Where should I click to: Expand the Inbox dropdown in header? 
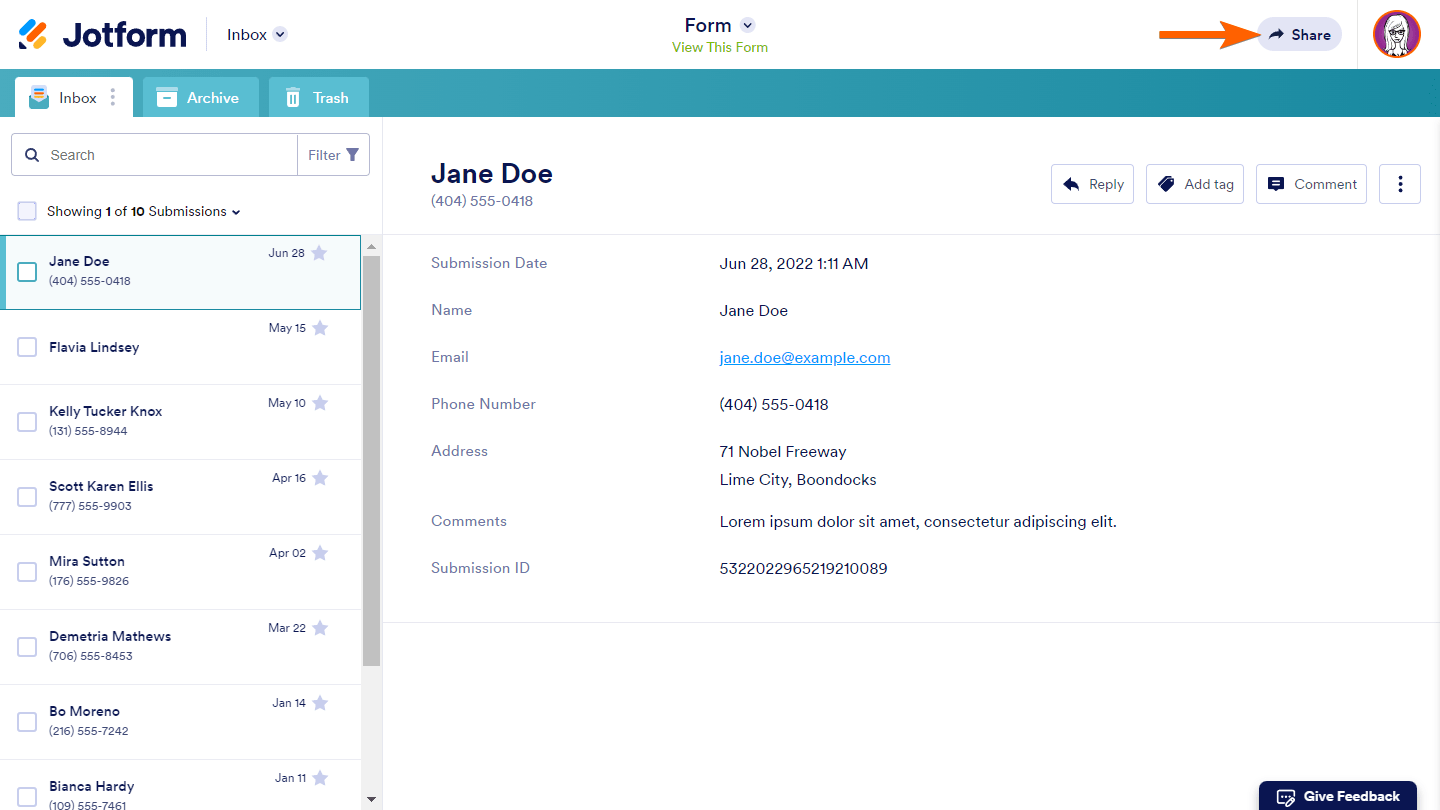[x=280, y=35]
